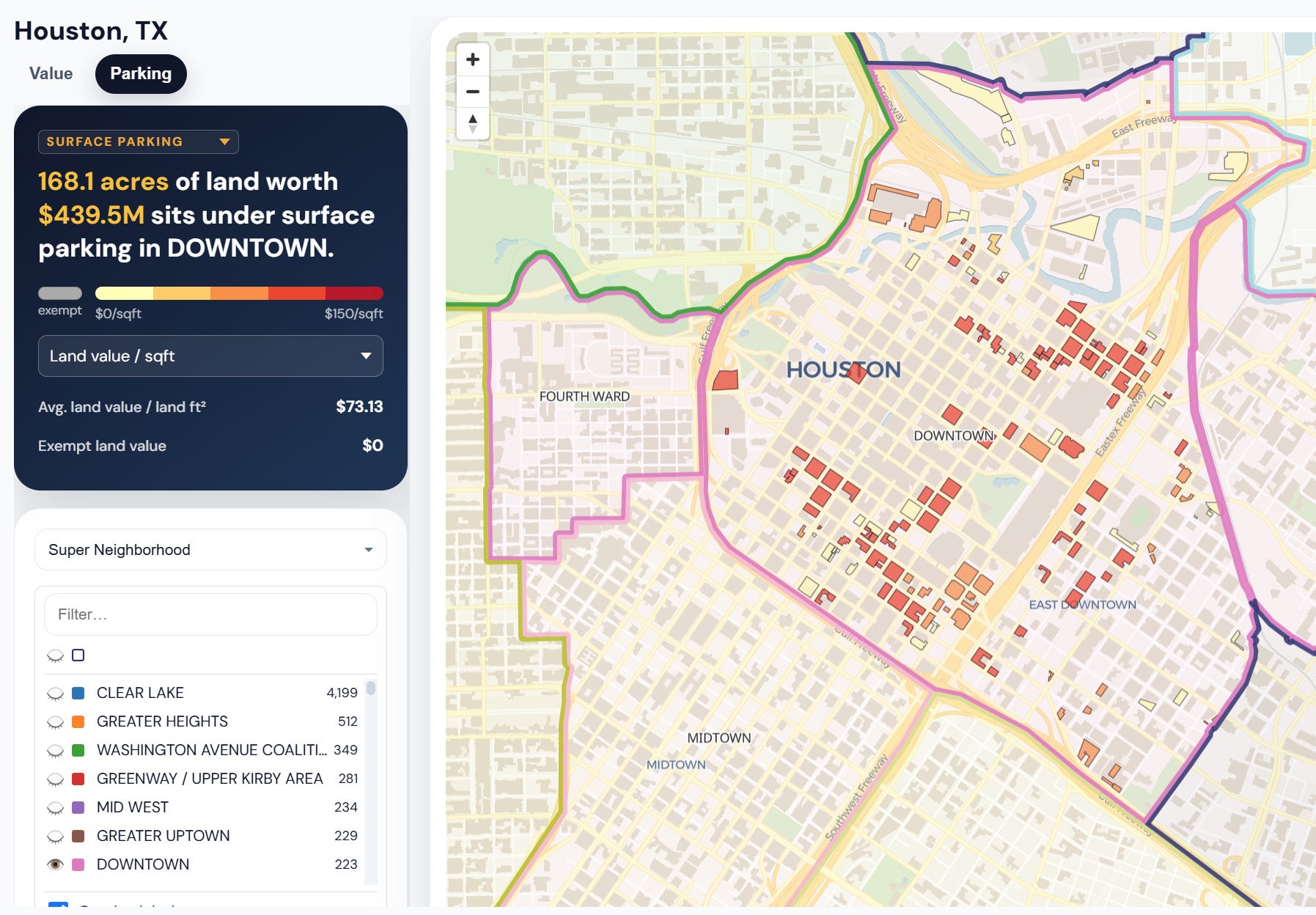Image resolution: width=1316 pixels, height=915 pixels.
Task: Zoom out on the map
Action: [x=473, y=92]
